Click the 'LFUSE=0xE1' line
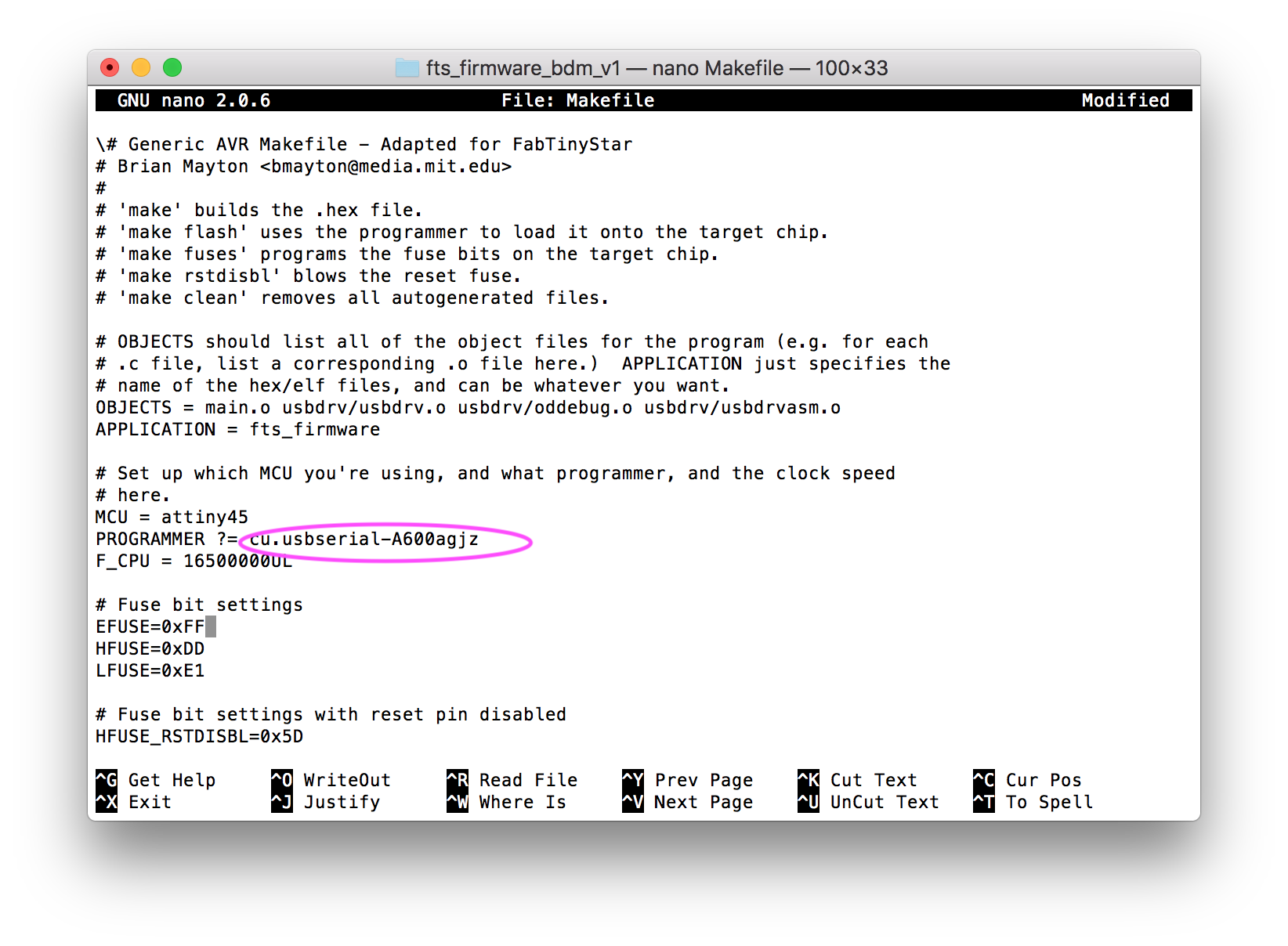The image size is (1288, 946). (150, 670)
